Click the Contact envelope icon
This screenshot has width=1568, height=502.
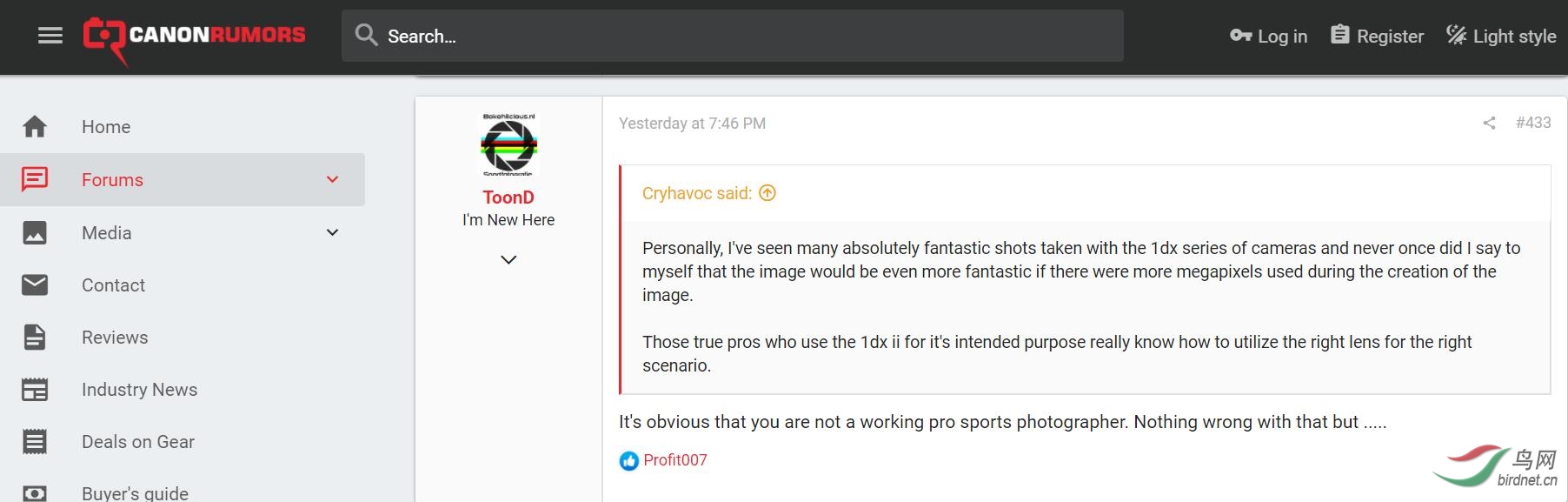click(x=35, y=285)
